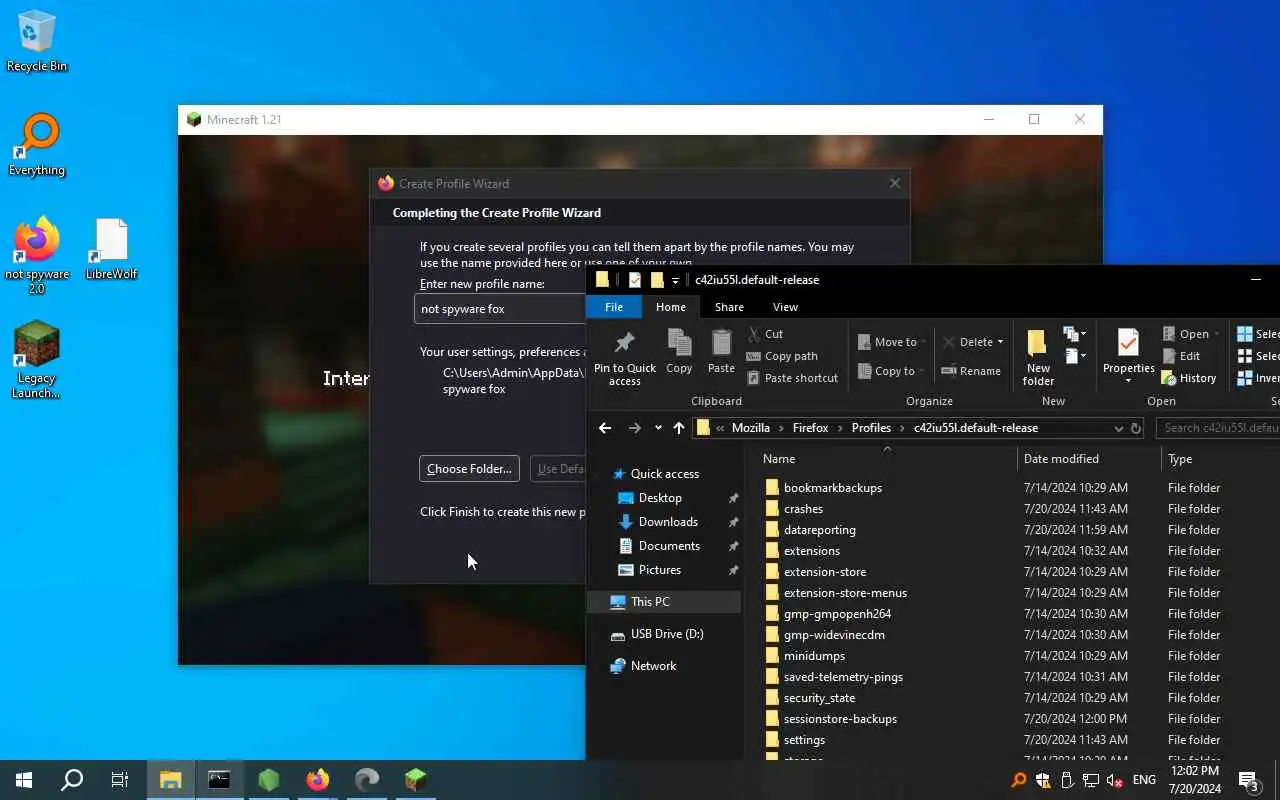Open the Open dropdown in ribbon
The image size is (1280, 800).
tap(1216, 334)
